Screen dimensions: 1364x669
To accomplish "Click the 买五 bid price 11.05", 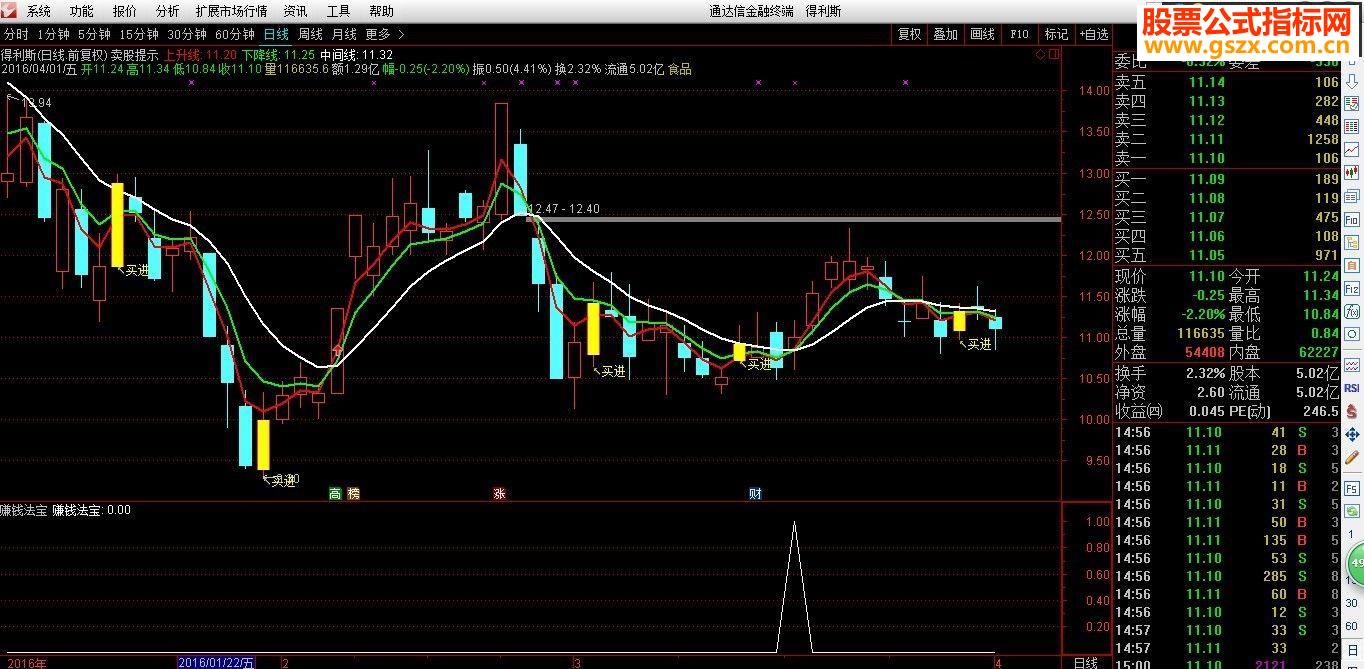I will [x=1206, y=255].
